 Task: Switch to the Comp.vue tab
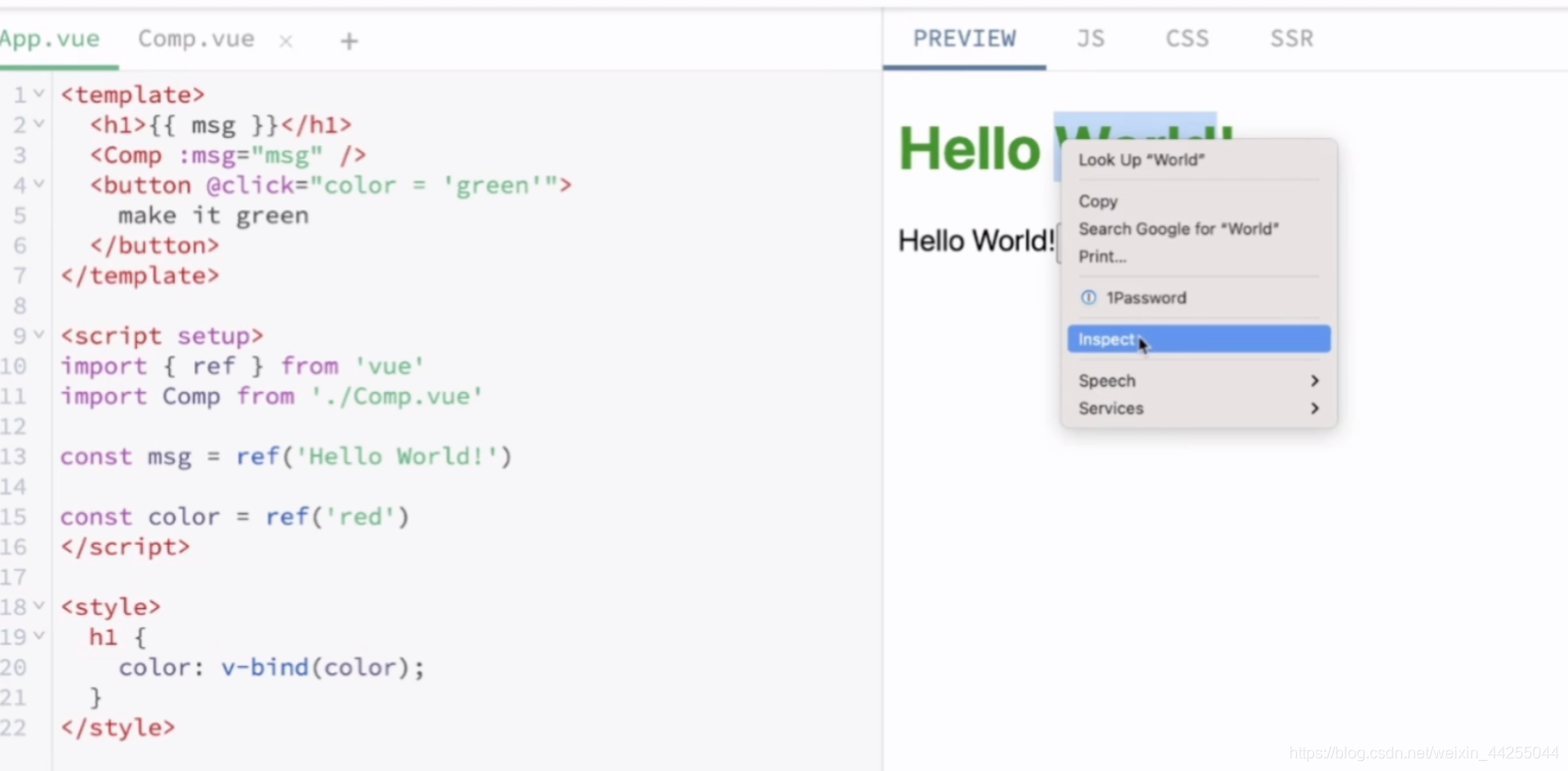[196, 39]
